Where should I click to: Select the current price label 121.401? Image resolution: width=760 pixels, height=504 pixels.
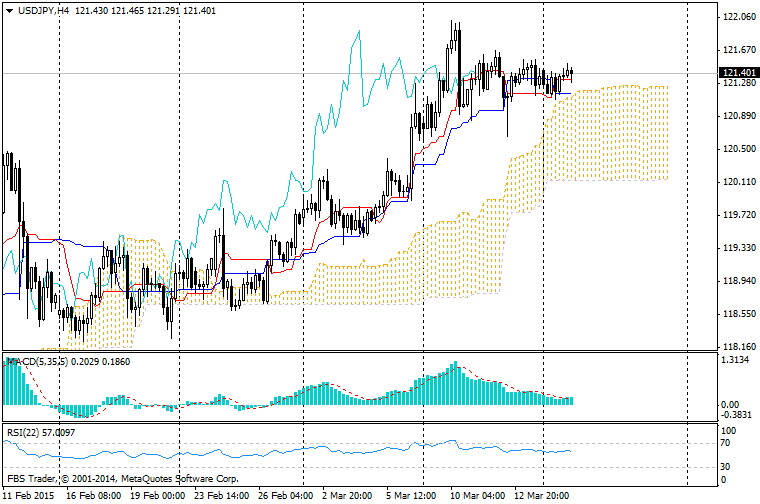739,73
